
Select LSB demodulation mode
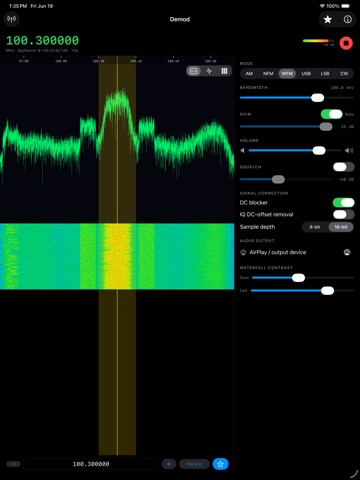coord(325,74)
